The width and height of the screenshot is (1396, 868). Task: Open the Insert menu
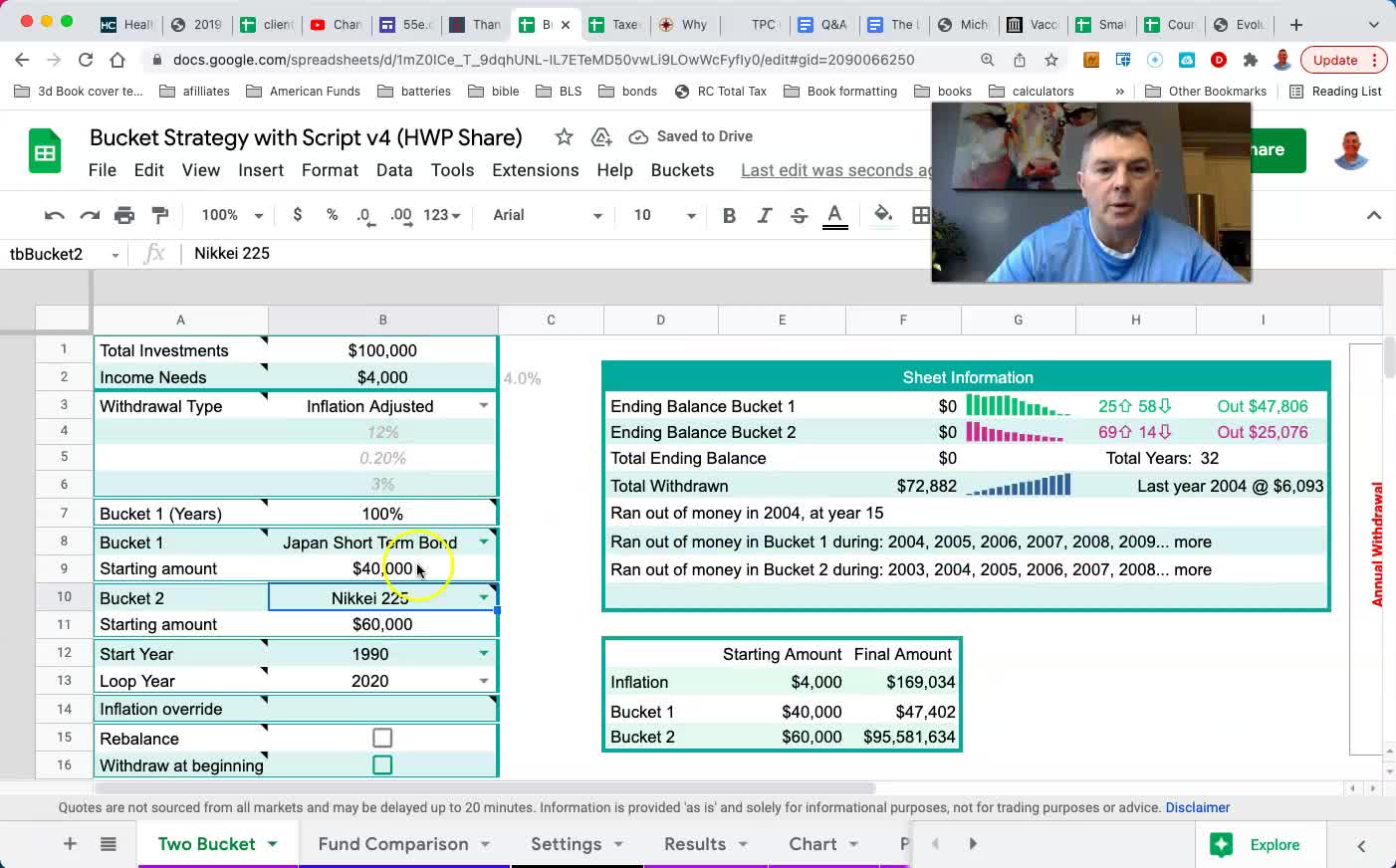(261, 170)
